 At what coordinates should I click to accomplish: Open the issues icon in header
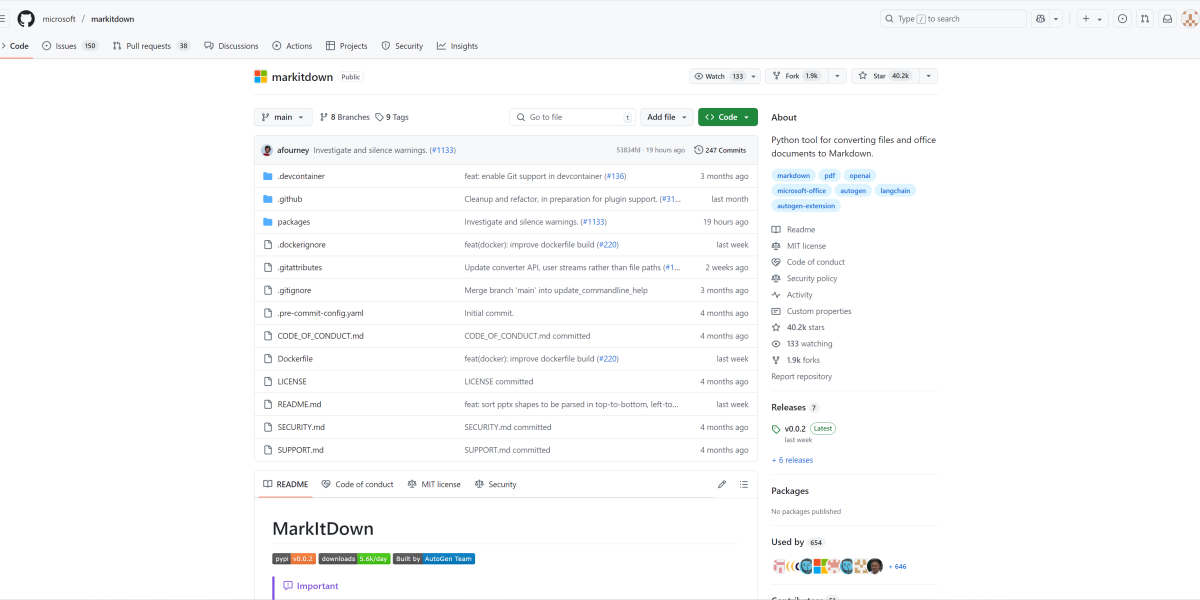pos(1122,18)
